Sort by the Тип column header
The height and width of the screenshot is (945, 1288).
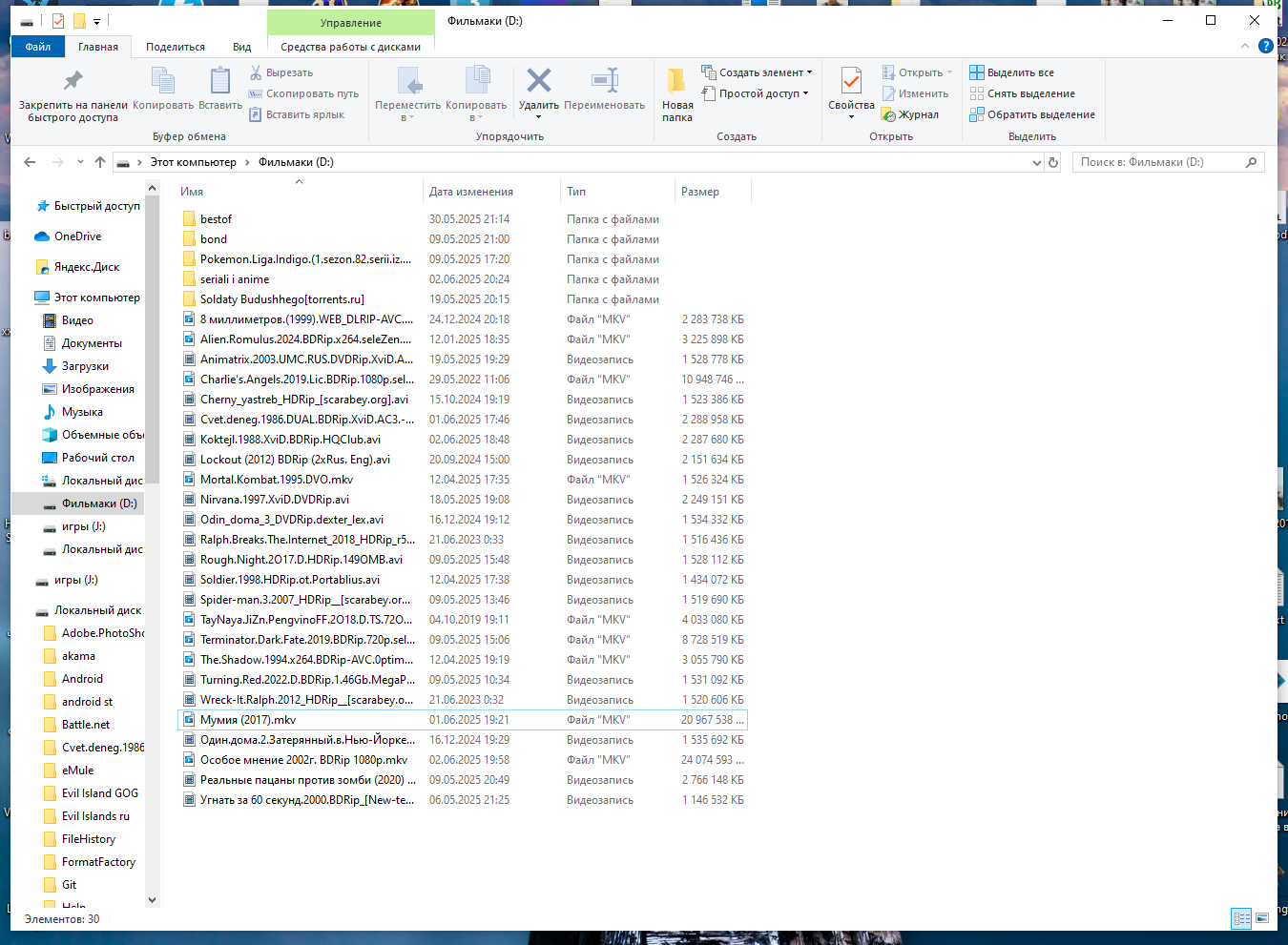coord(618,192)
